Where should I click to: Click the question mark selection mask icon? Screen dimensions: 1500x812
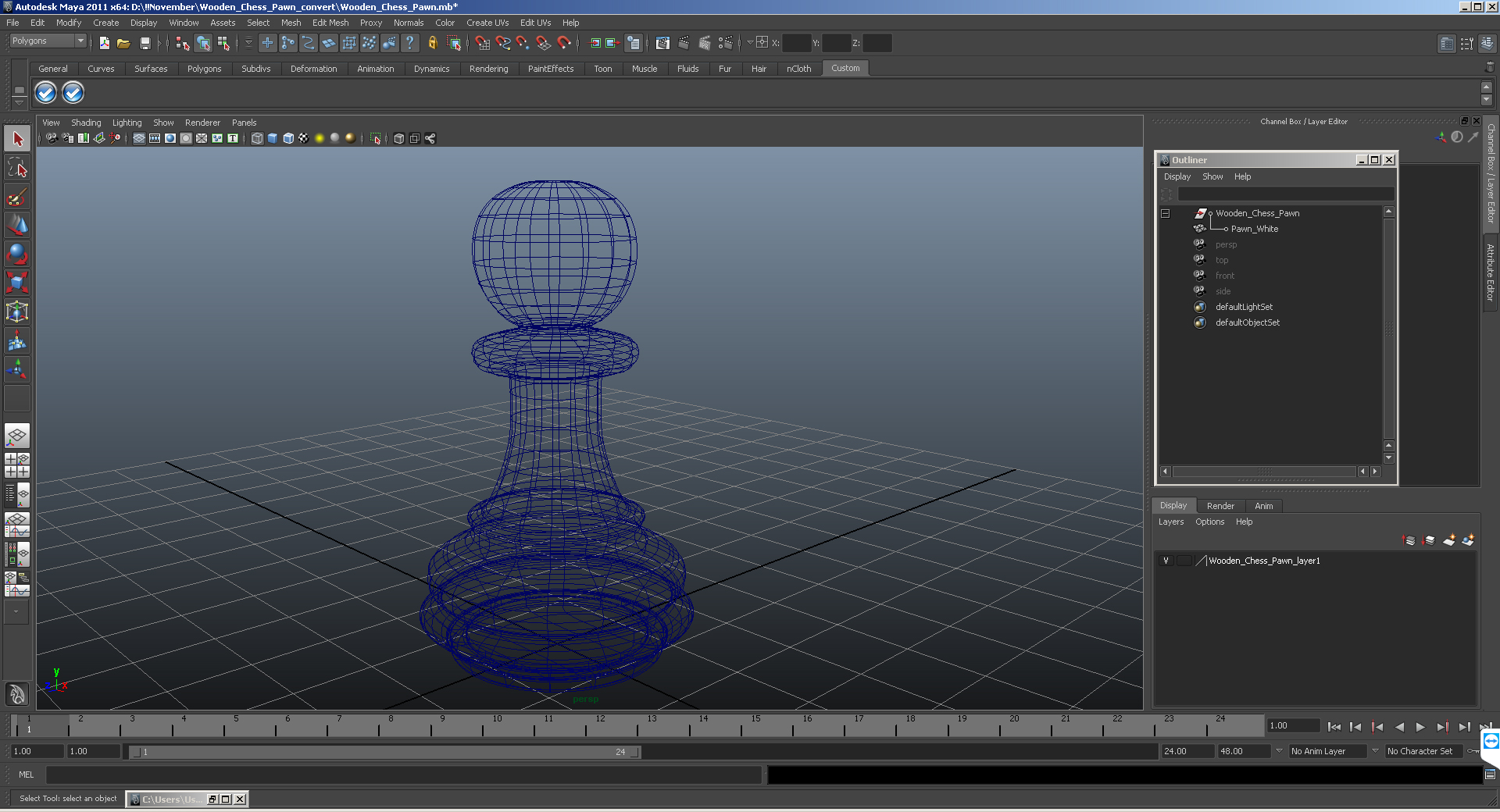tap(409, 43)
